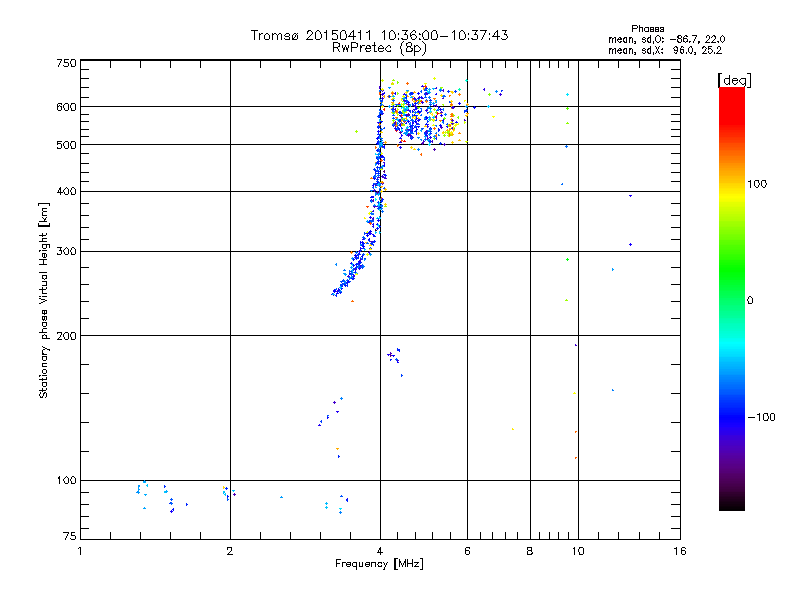The height and width of the screenshot is (600, 800).
Task: Click the x-axis label 'Frequency [MHz]'
Action: (x=379, y=564)
